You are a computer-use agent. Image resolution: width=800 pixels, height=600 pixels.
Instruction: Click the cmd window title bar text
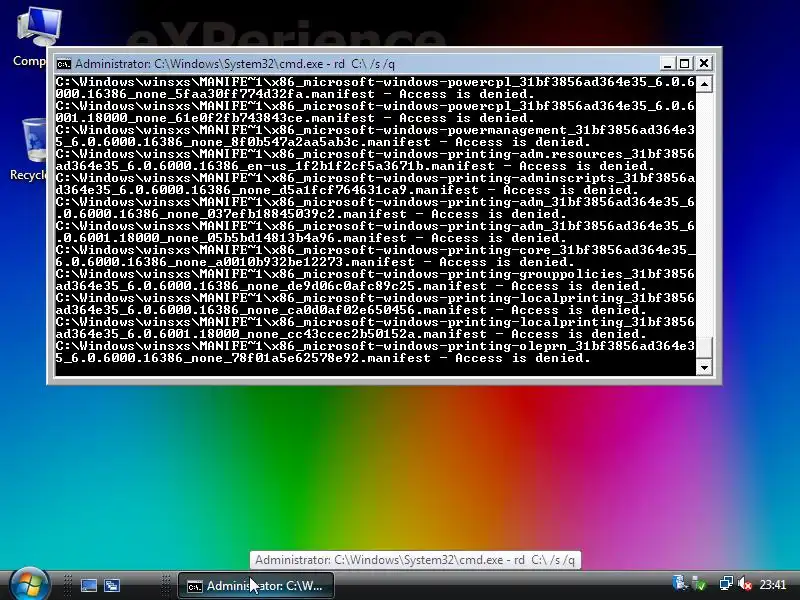coord(235,64)
